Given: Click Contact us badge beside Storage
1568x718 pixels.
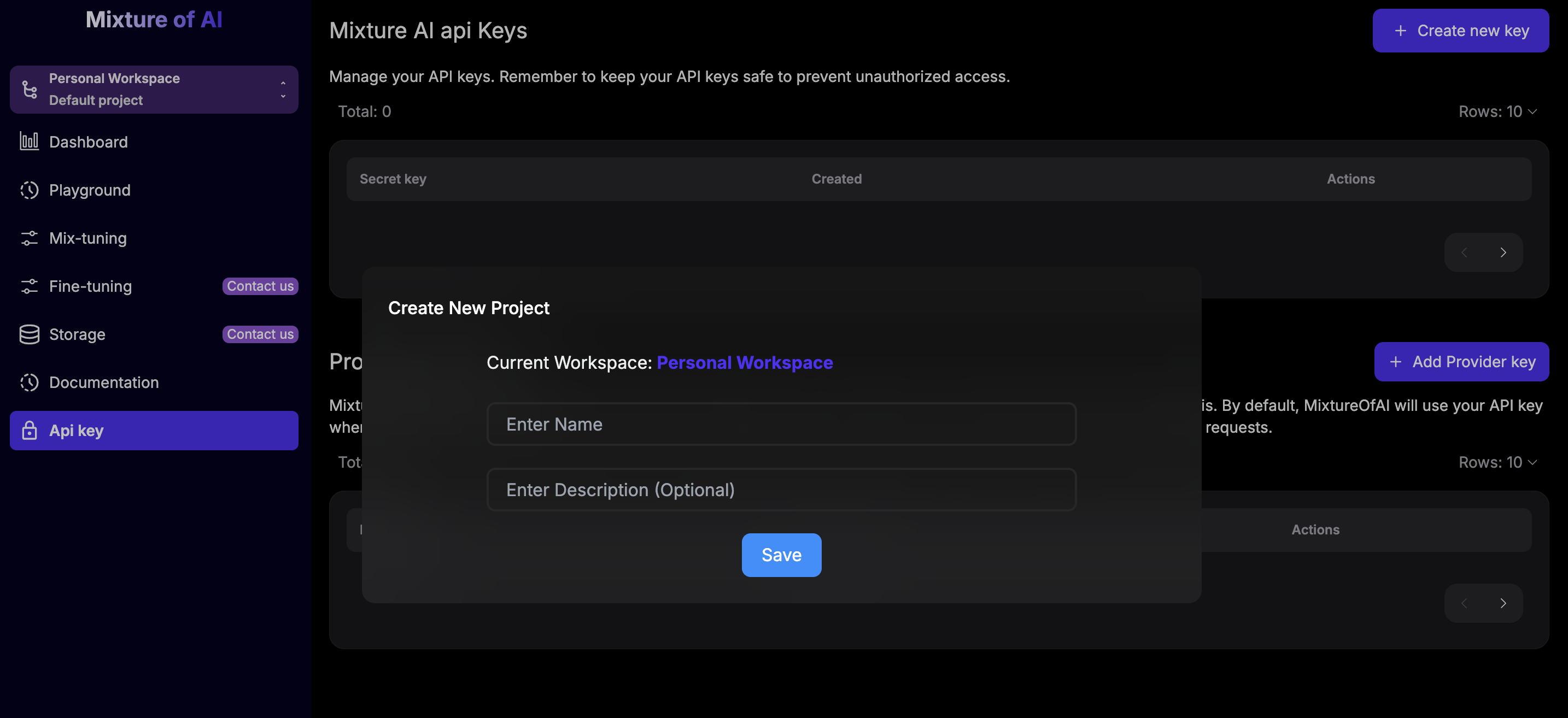Looking at the screenshot, I should [260, 334].
